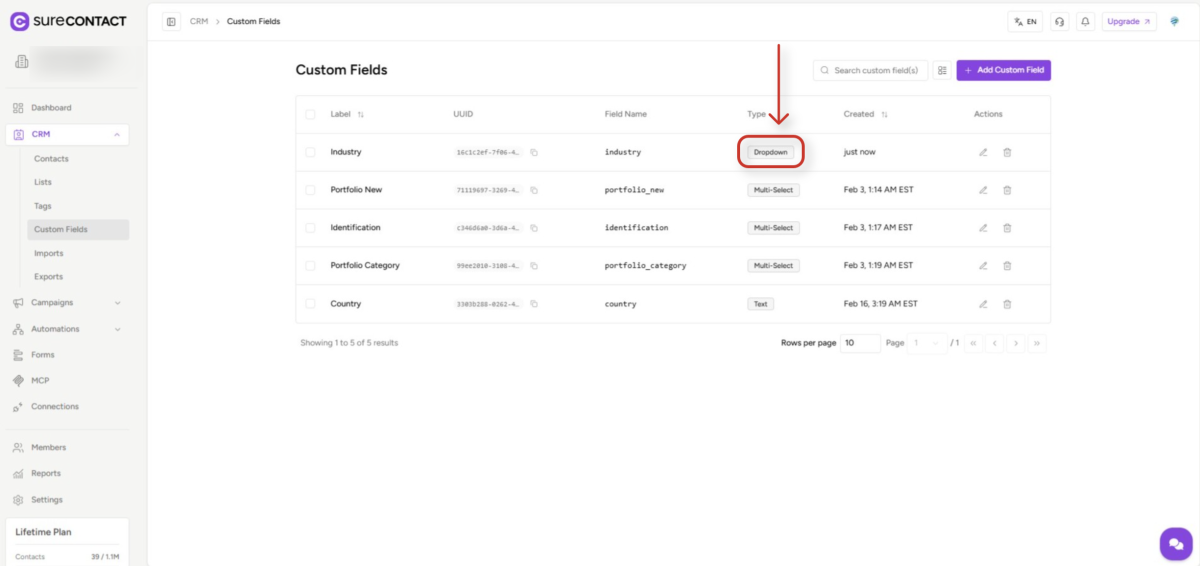Click the Rows per page field
The height and width of the screenshot is (566, 1200).
[x=860, y=343]
